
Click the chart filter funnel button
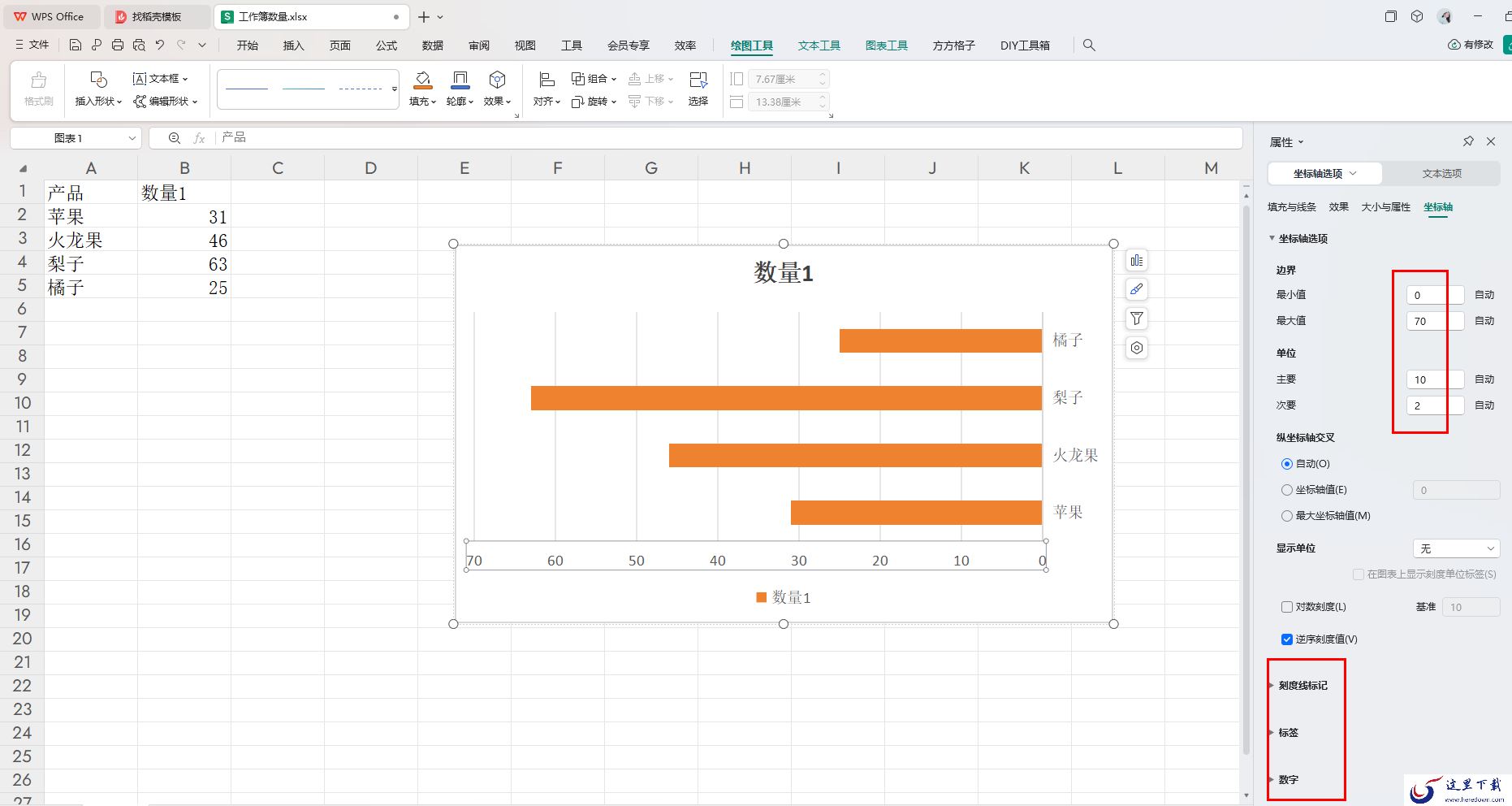(x=1137, y=318)
